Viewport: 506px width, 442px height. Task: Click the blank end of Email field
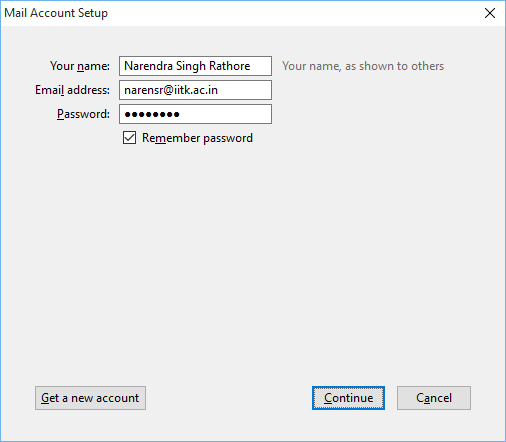click(x=245, y=90)
